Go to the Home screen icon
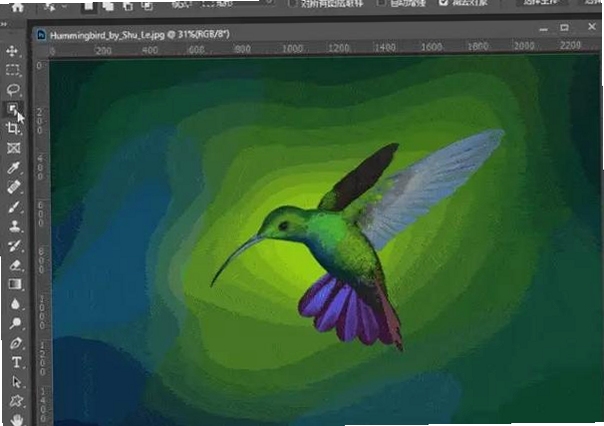This screenshot has height=426, width=604. pos(17,6)
